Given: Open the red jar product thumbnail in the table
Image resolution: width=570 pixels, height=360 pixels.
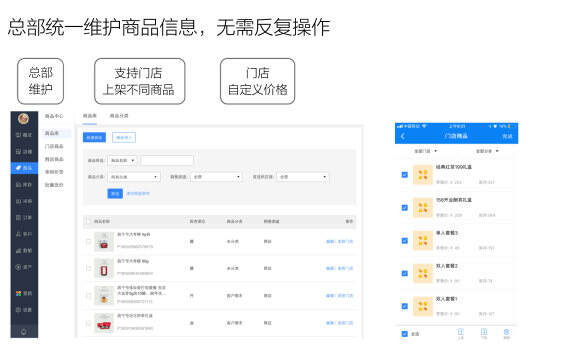Looking at the screenshot, I should tap(104, 268).
